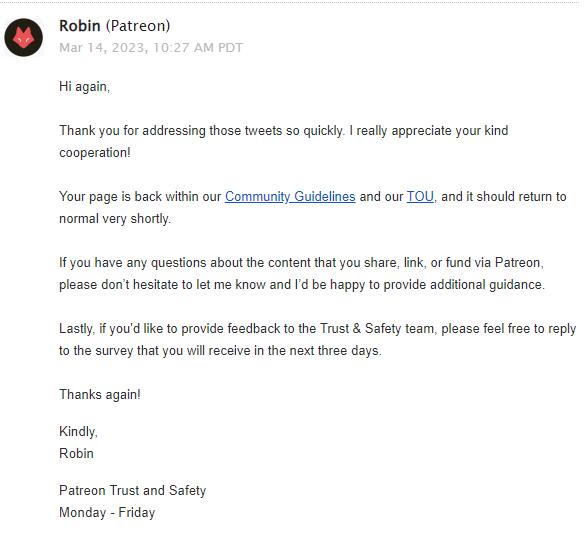Click the word 'cooperation!' in the message
The image size is (587, 546).
tap(95, 153)
